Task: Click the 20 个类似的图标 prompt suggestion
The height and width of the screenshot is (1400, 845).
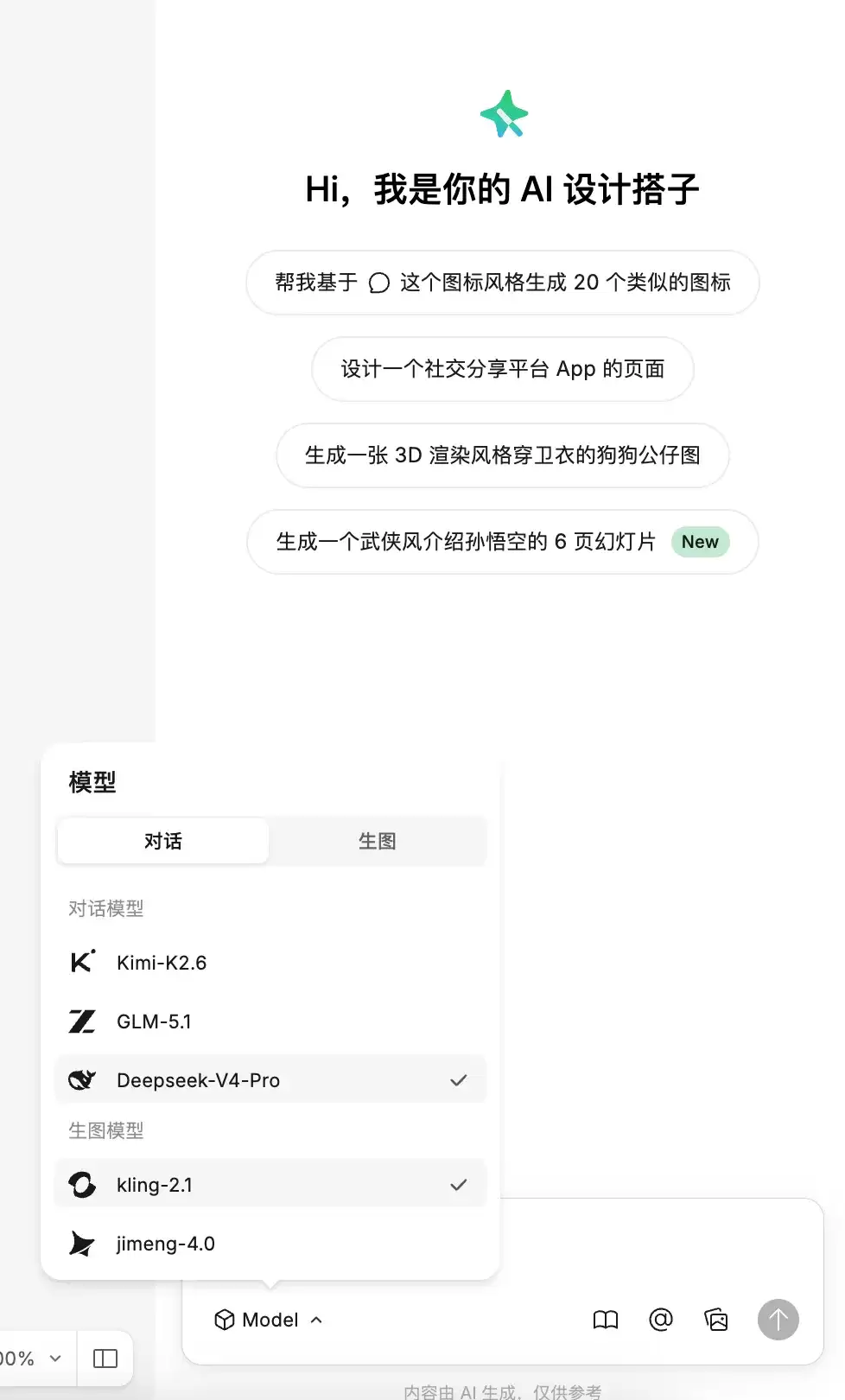Action: (x=503, y=283)
